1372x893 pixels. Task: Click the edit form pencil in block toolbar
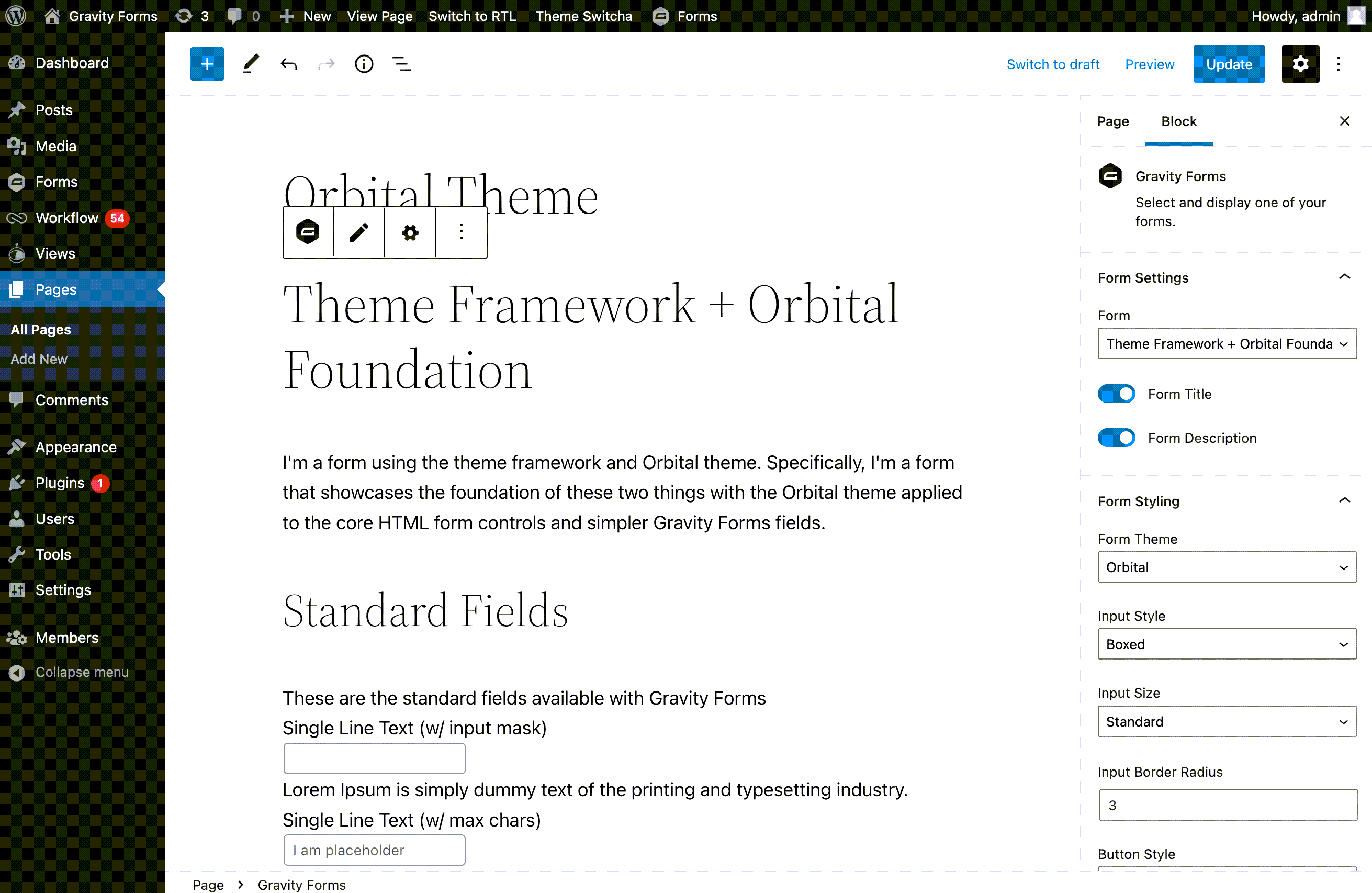(x=358, y=232)
